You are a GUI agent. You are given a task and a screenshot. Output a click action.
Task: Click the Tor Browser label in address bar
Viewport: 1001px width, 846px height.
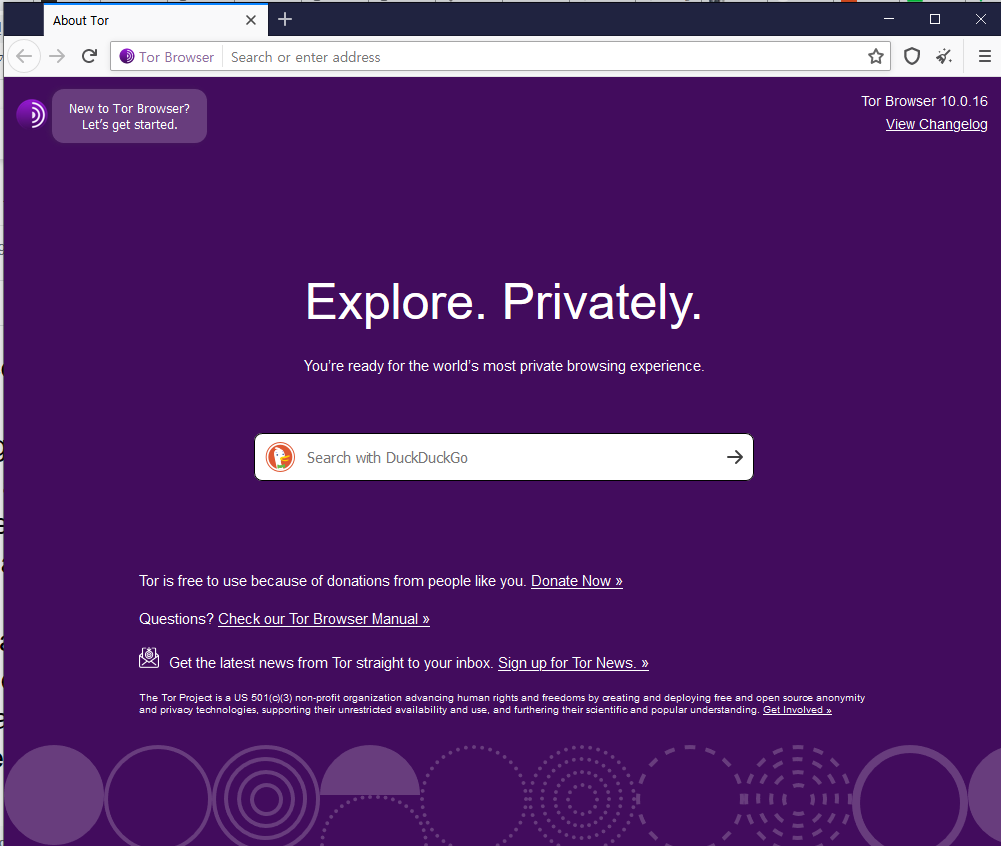[176, 57]
